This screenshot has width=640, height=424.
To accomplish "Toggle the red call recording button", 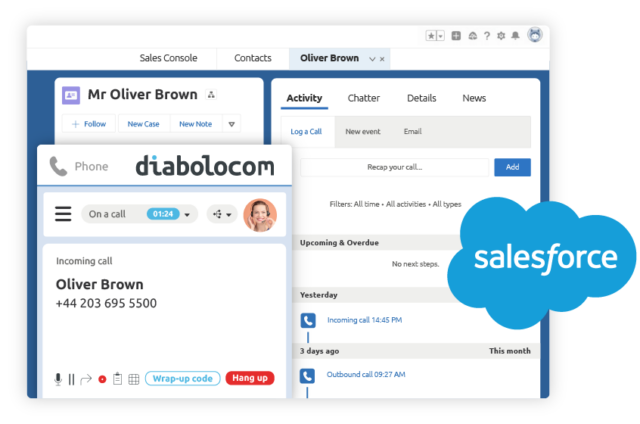I will 102,380.
